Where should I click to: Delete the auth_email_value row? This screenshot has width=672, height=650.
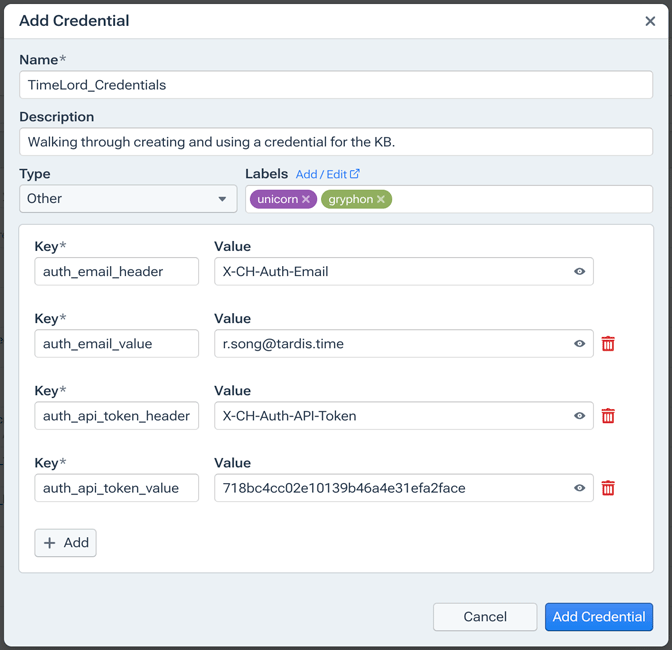pos(608,344)
